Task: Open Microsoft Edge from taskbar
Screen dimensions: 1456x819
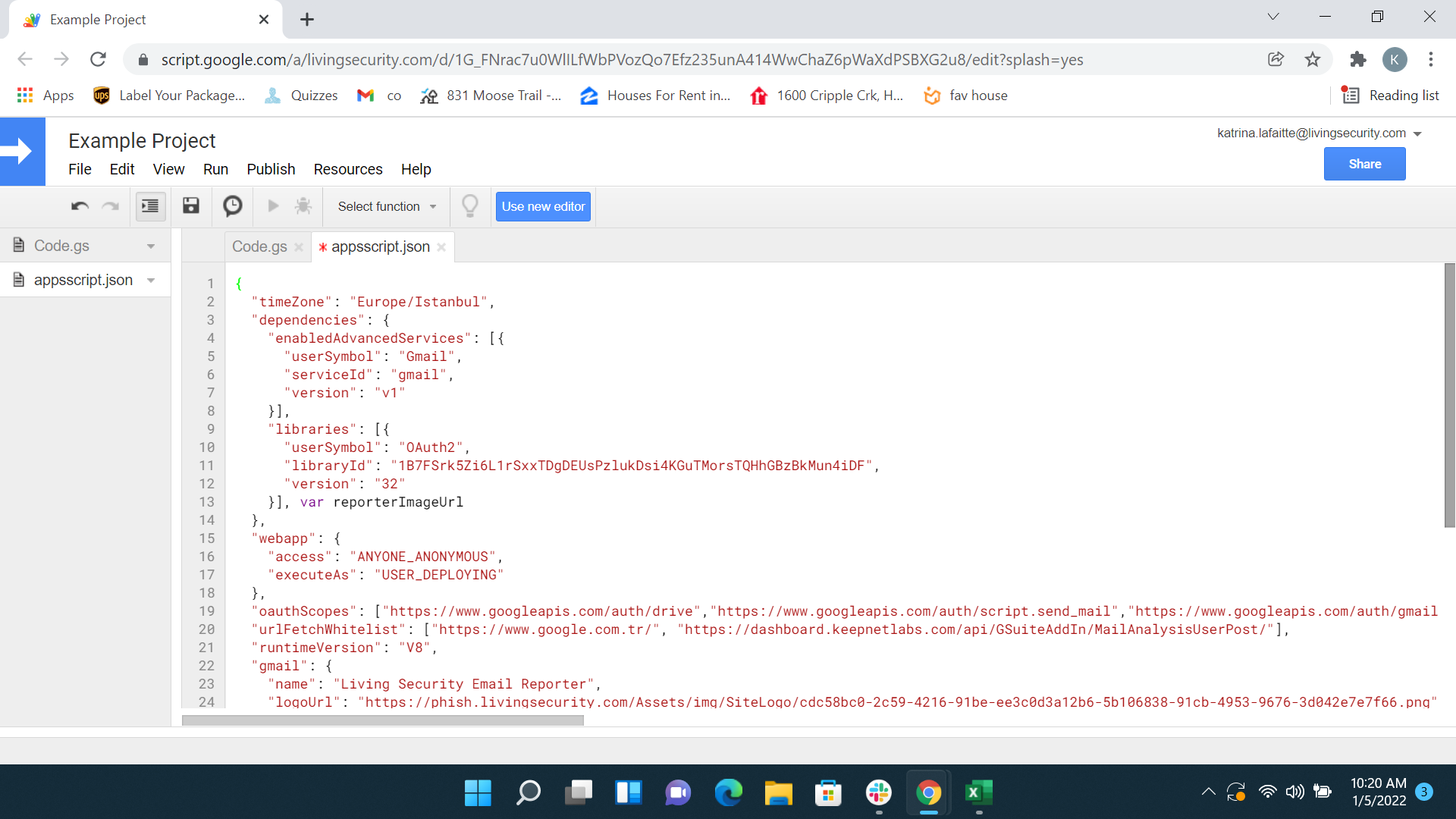Action: pos(729,793)
